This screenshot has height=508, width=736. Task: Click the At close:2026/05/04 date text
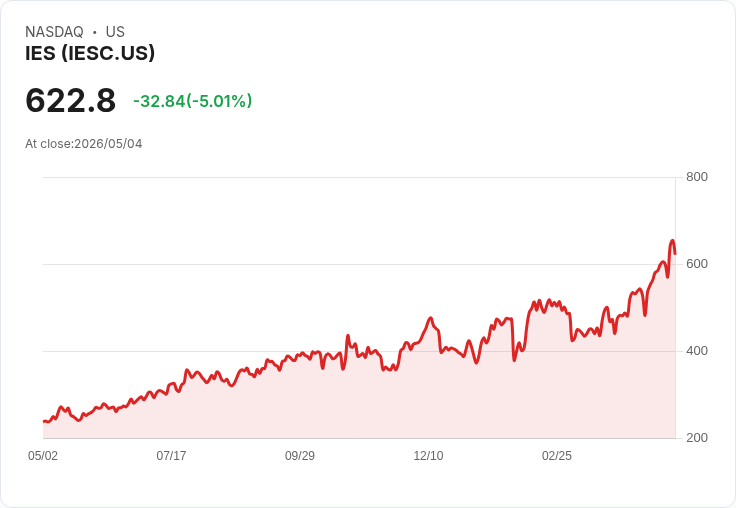[x=84, y=144]
